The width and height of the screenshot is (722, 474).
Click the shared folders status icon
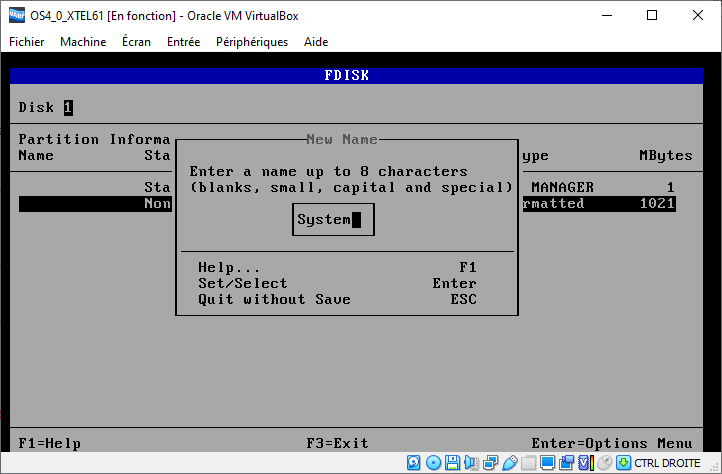tap(529, 463)
